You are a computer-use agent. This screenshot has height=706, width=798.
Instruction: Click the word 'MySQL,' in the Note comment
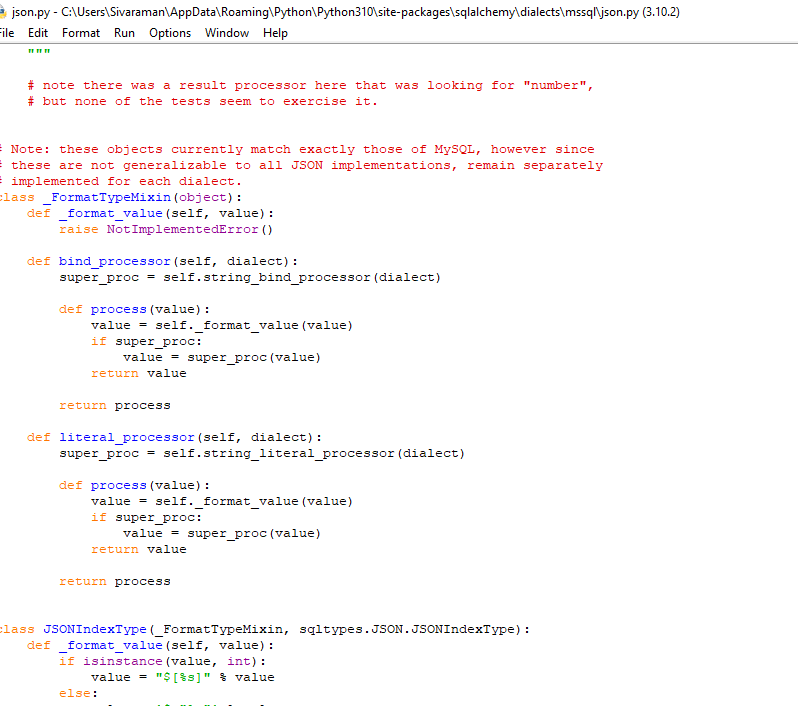tap(458, 149)
